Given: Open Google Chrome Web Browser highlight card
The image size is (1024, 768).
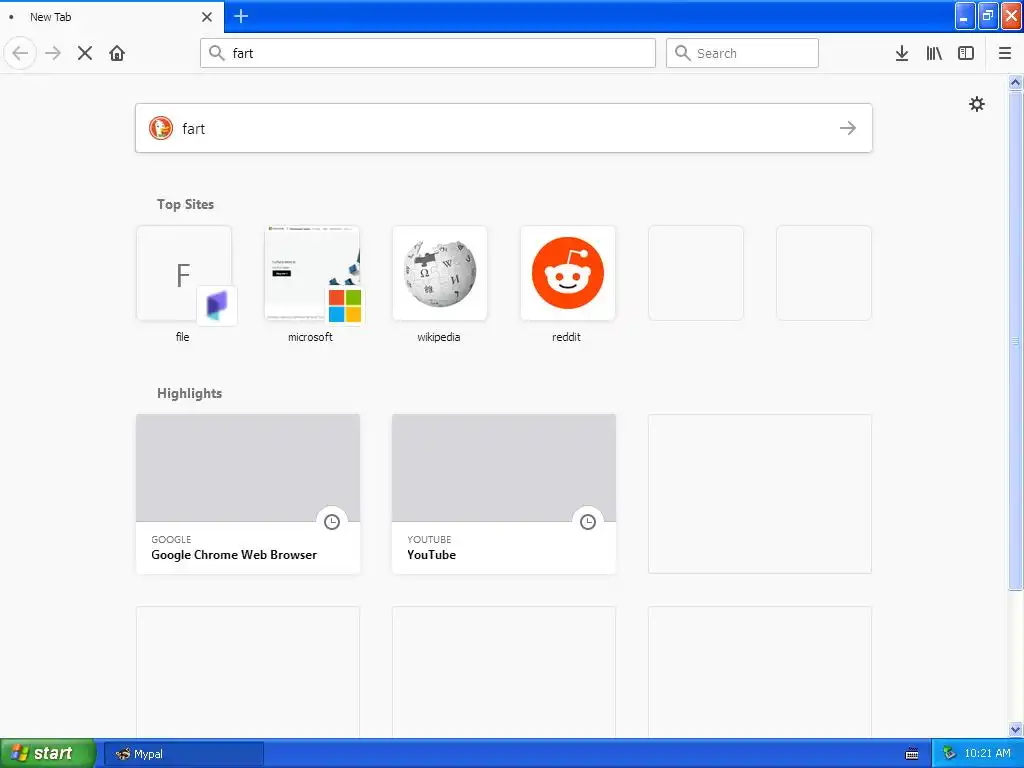Looking at the screenshot, I should (248, 494).
